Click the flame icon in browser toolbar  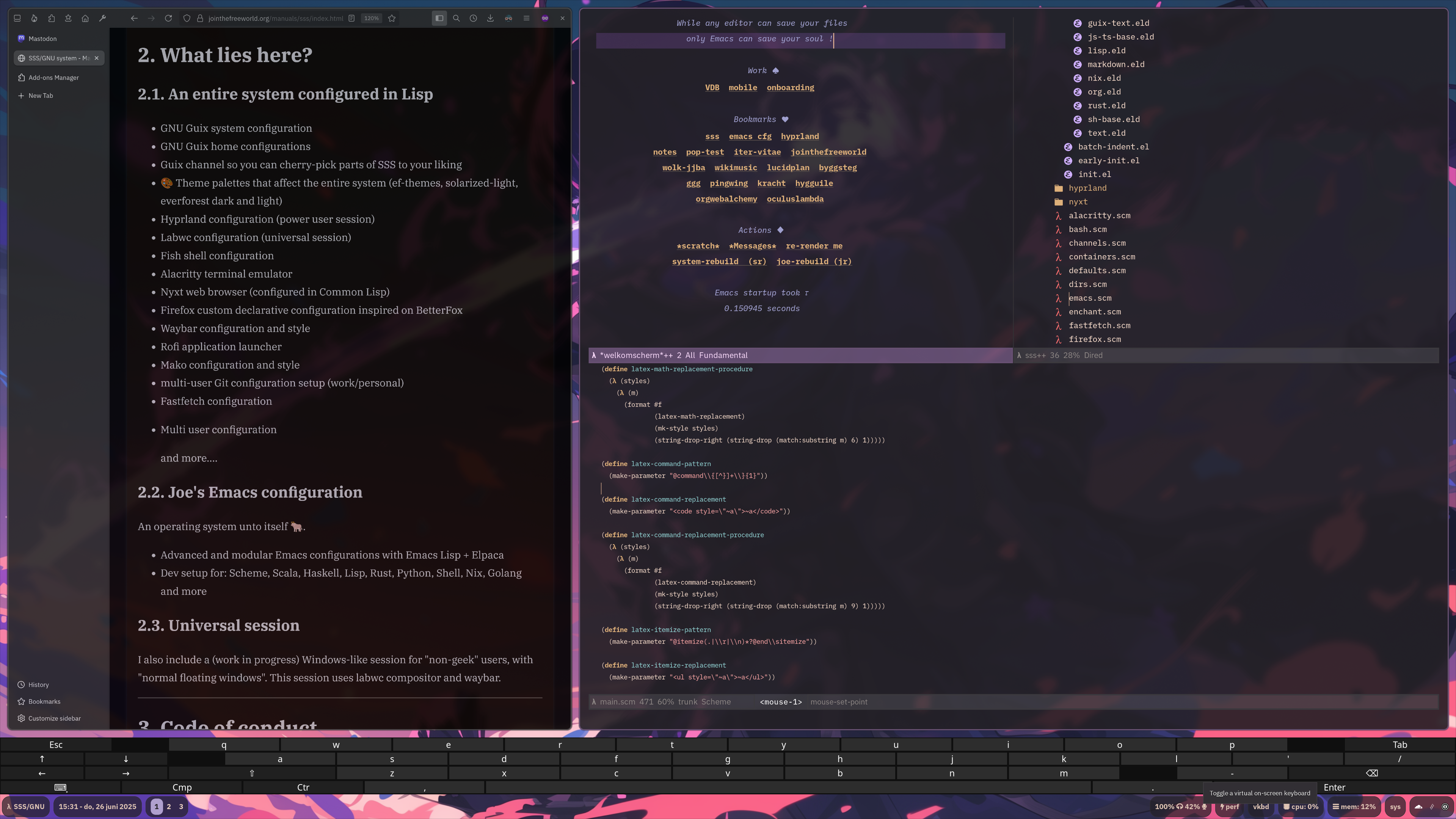35,18
